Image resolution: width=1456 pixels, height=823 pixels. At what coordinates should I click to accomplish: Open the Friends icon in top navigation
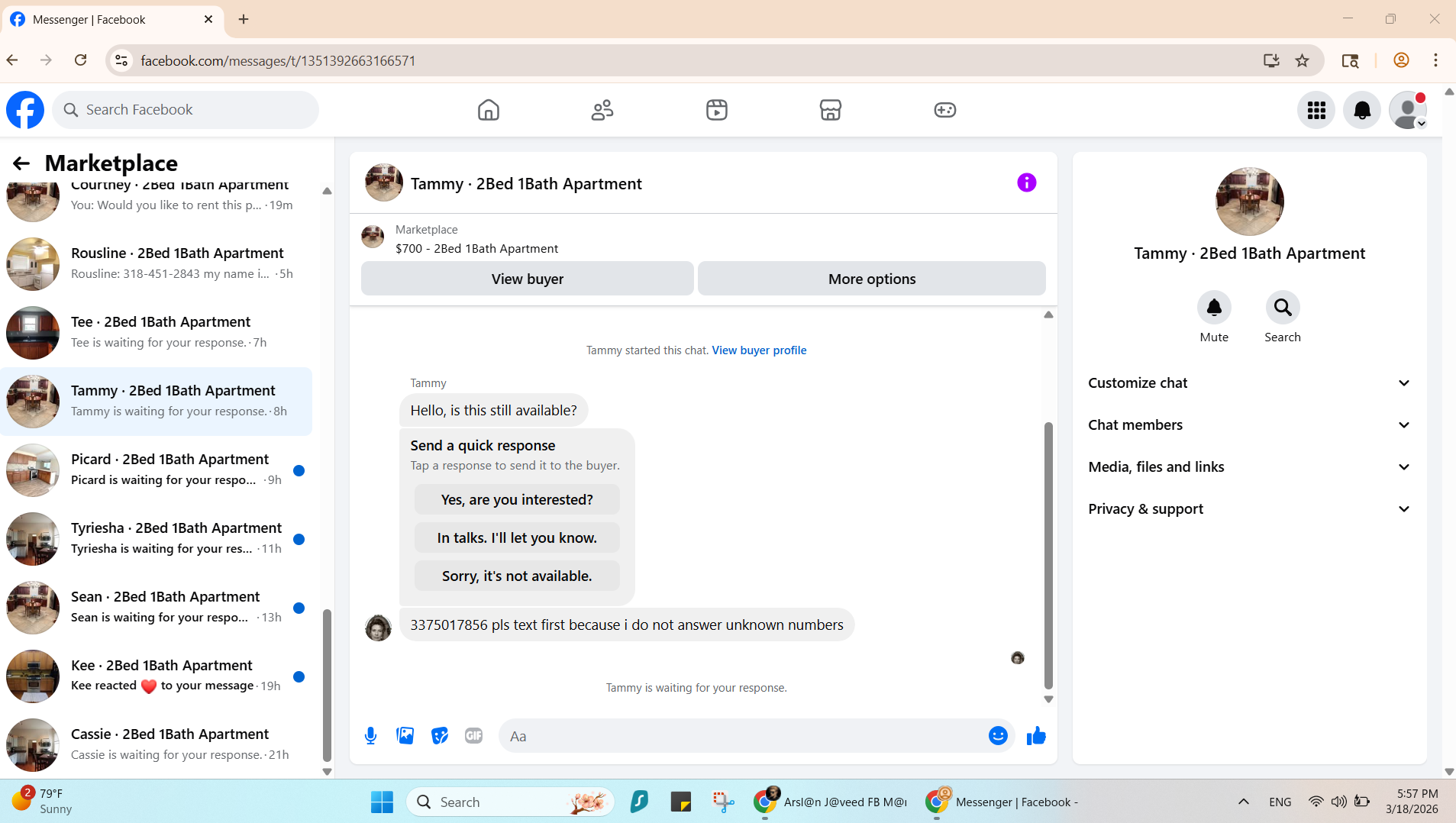(602, 110)
